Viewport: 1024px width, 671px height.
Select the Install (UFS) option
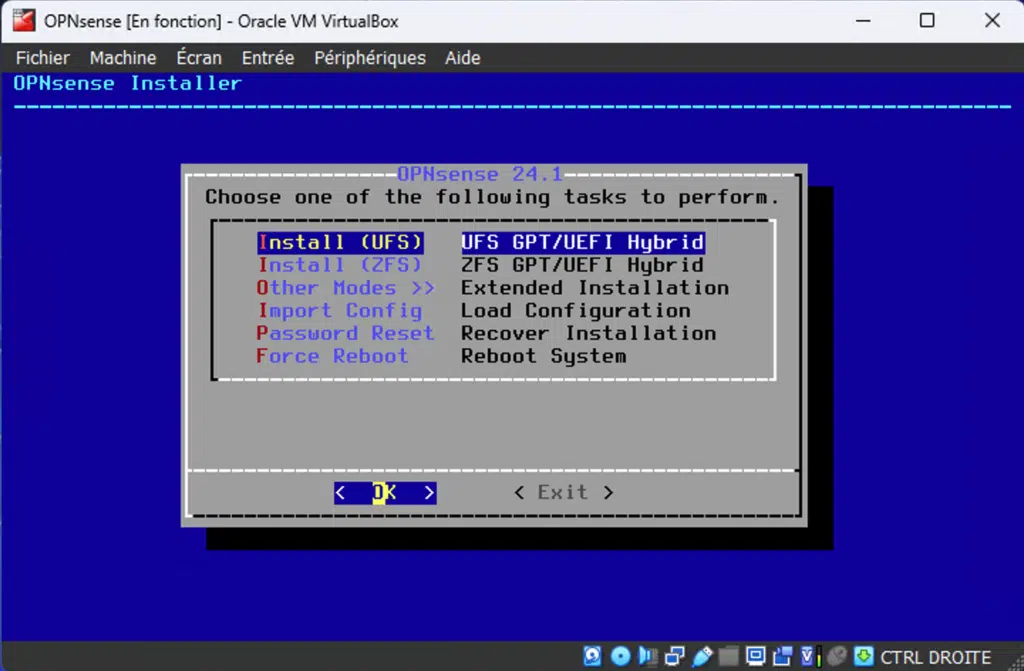point(340,242)
